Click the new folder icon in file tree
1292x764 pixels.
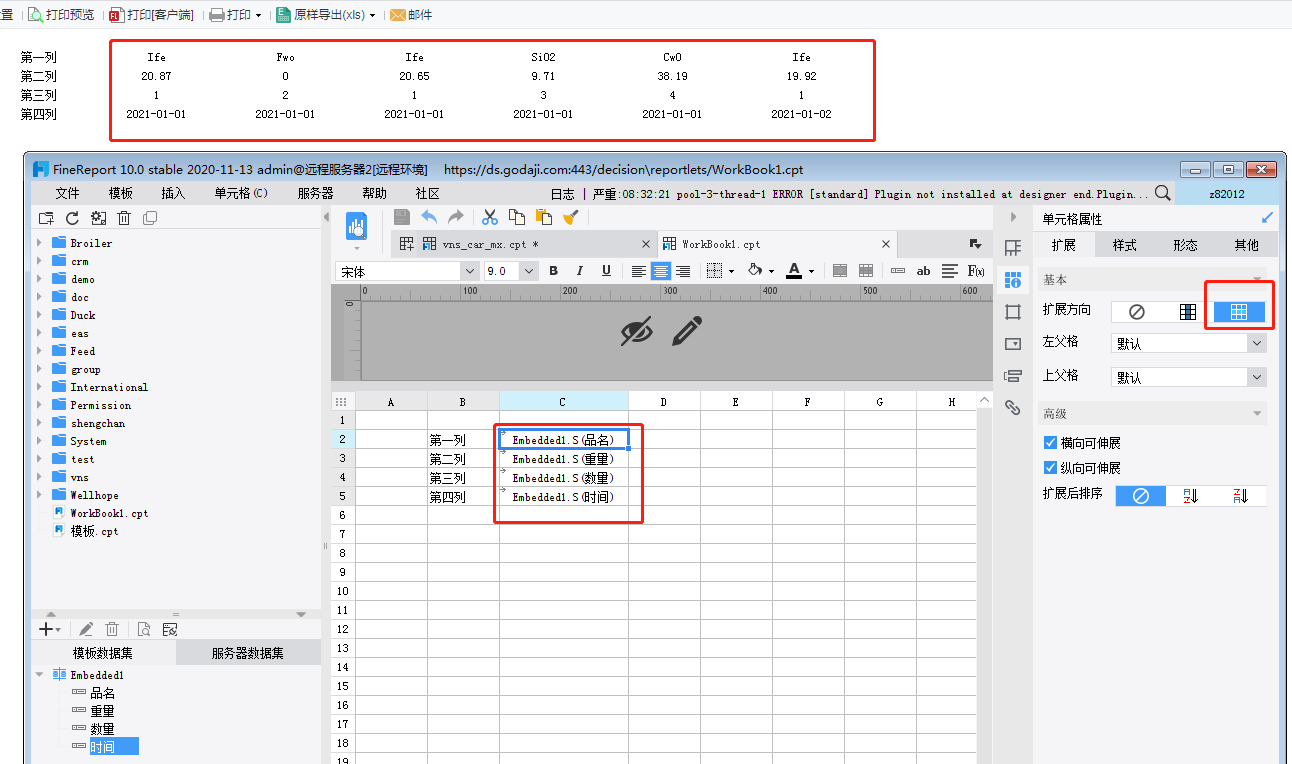[x=46, y=218]
